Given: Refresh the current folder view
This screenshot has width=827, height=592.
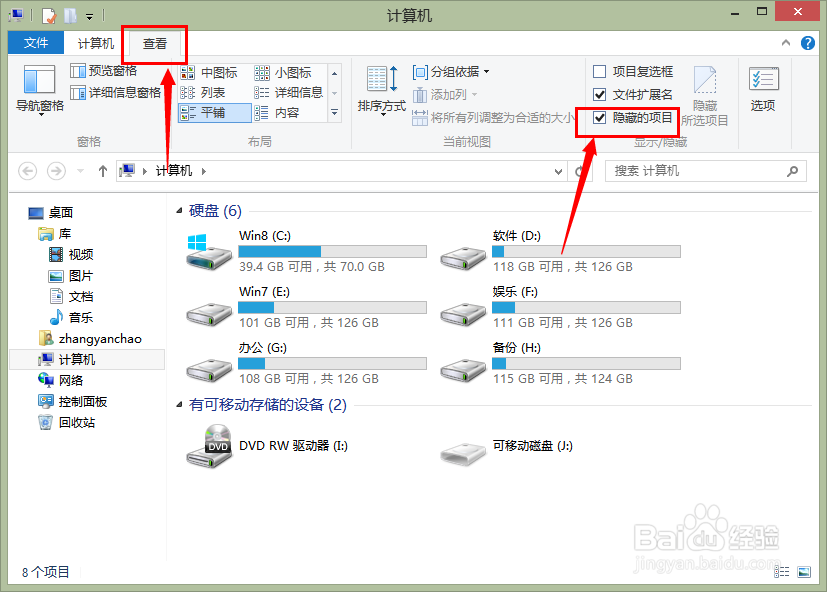Looking at the screenshot, I should pyautogui.click(x=579, y=171).
